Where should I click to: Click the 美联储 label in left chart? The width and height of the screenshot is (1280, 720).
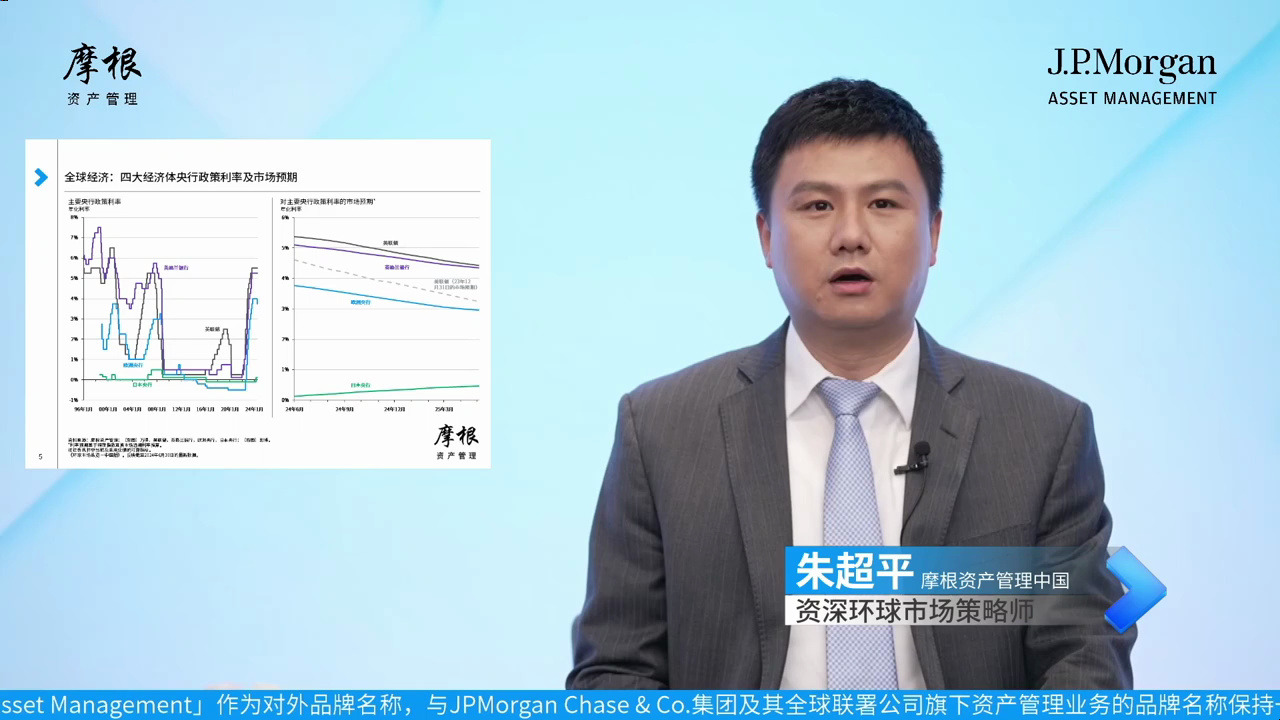point(212,329)
